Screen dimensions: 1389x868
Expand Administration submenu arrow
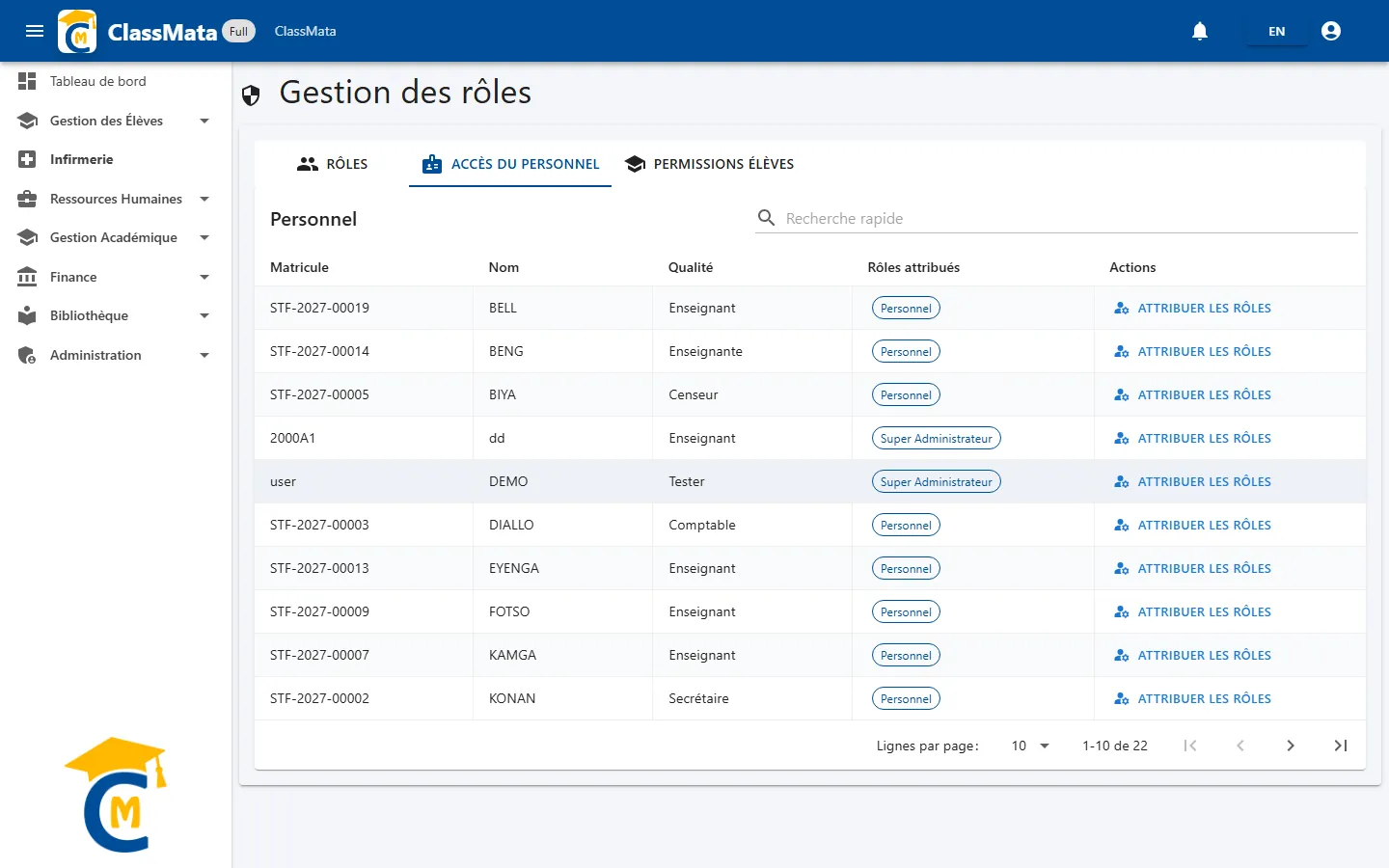204,355
